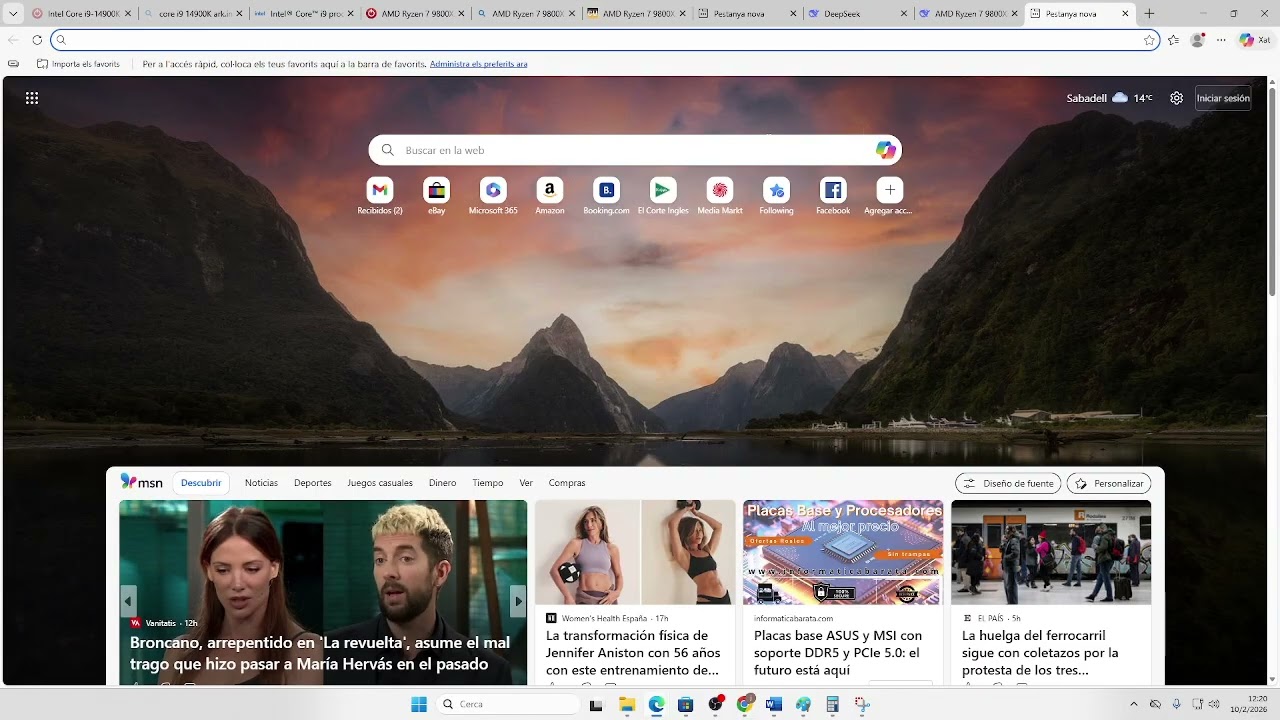Open the browser three-dots menu
The width and height of the screenshot is (1280, 720).
point(1221,40)
